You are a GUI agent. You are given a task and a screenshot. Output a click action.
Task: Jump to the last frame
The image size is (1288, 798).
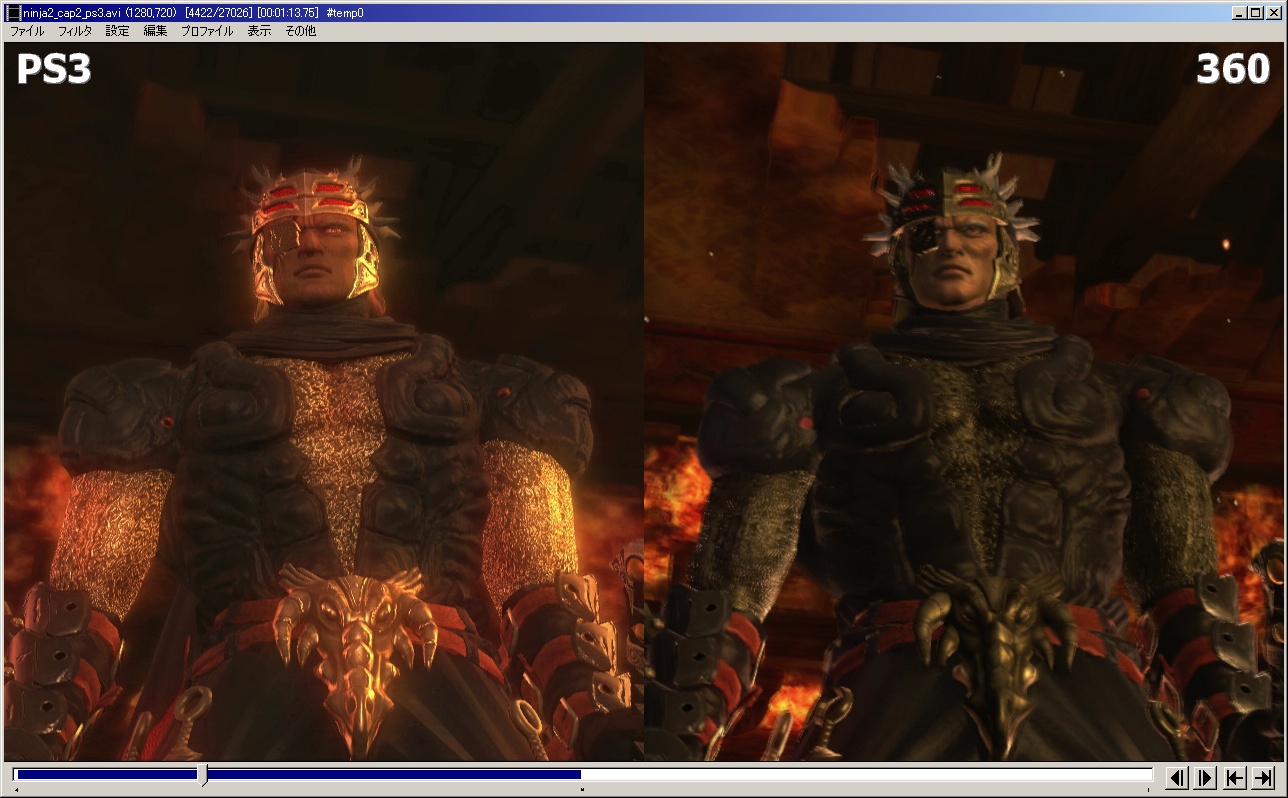tap(1263, 777)
